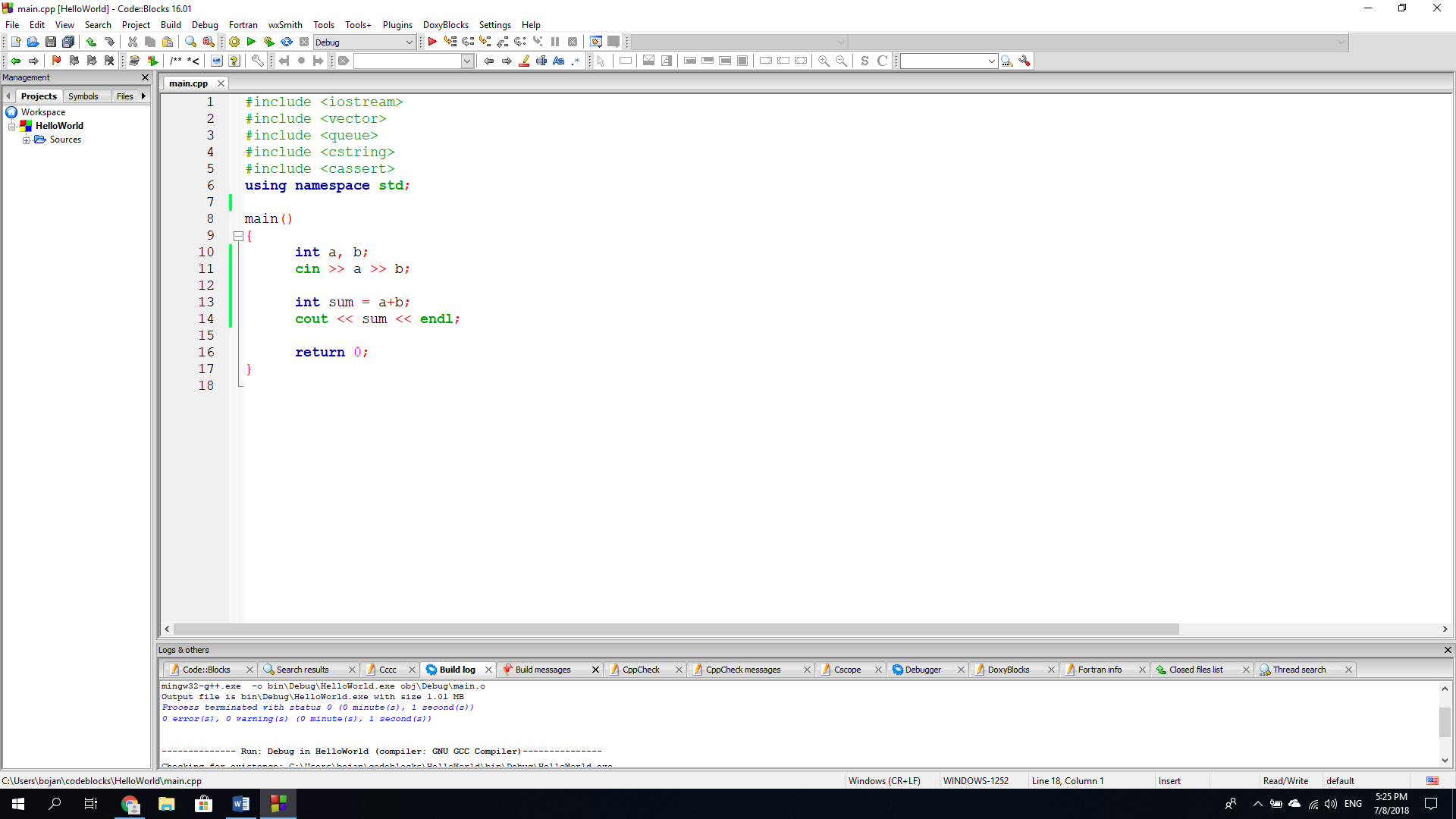Click the Previous bookmark flag icon
This screenshot has height=819, width=1456.
tap(74, 61)
